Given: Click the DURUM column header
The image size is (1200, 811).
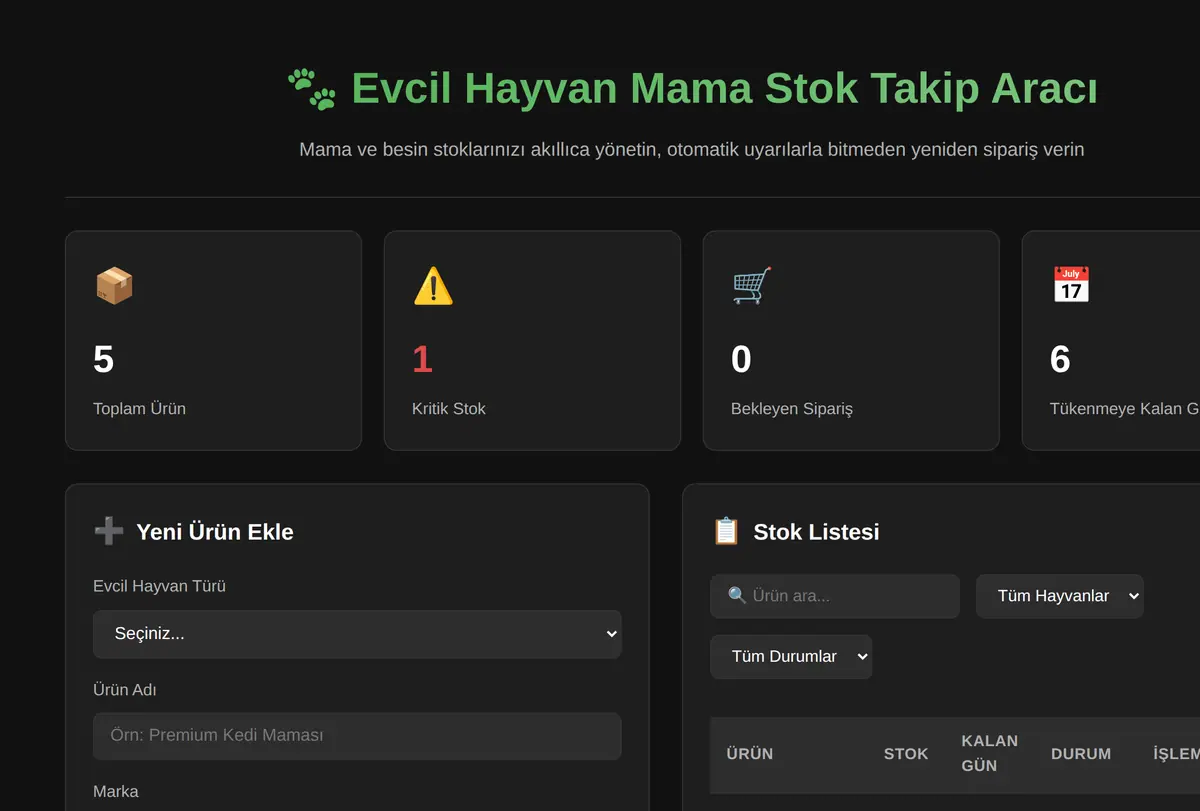Looking at the screenshot, I should [1081, 754].
